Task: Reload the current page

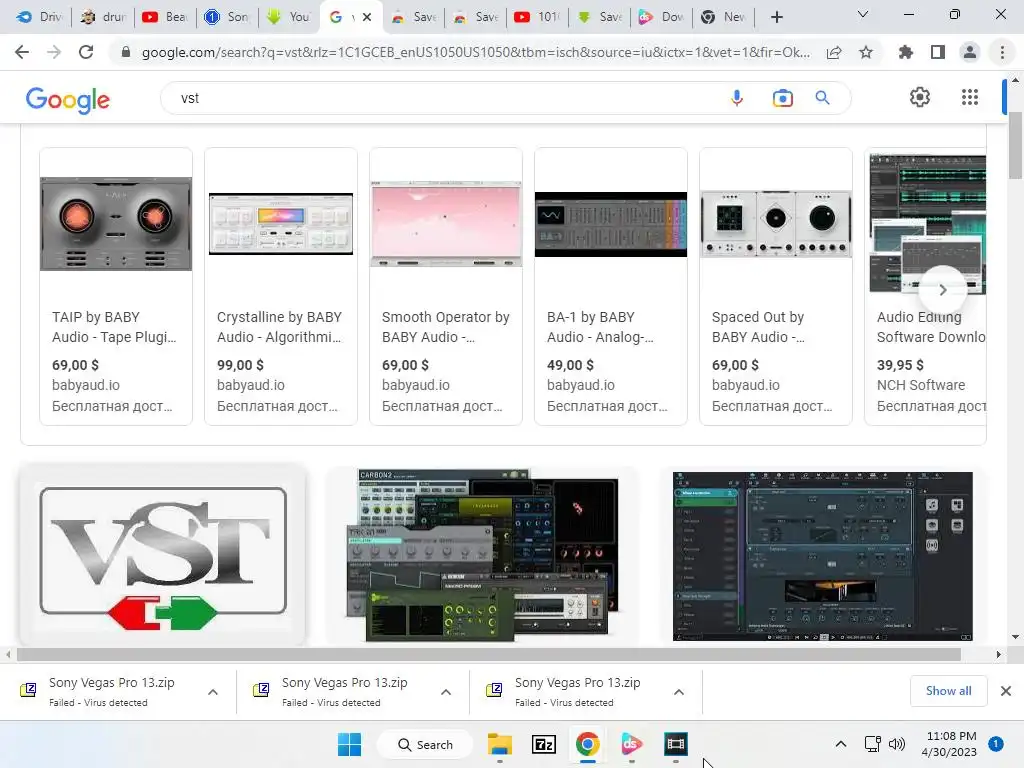Action: [86, 52]
